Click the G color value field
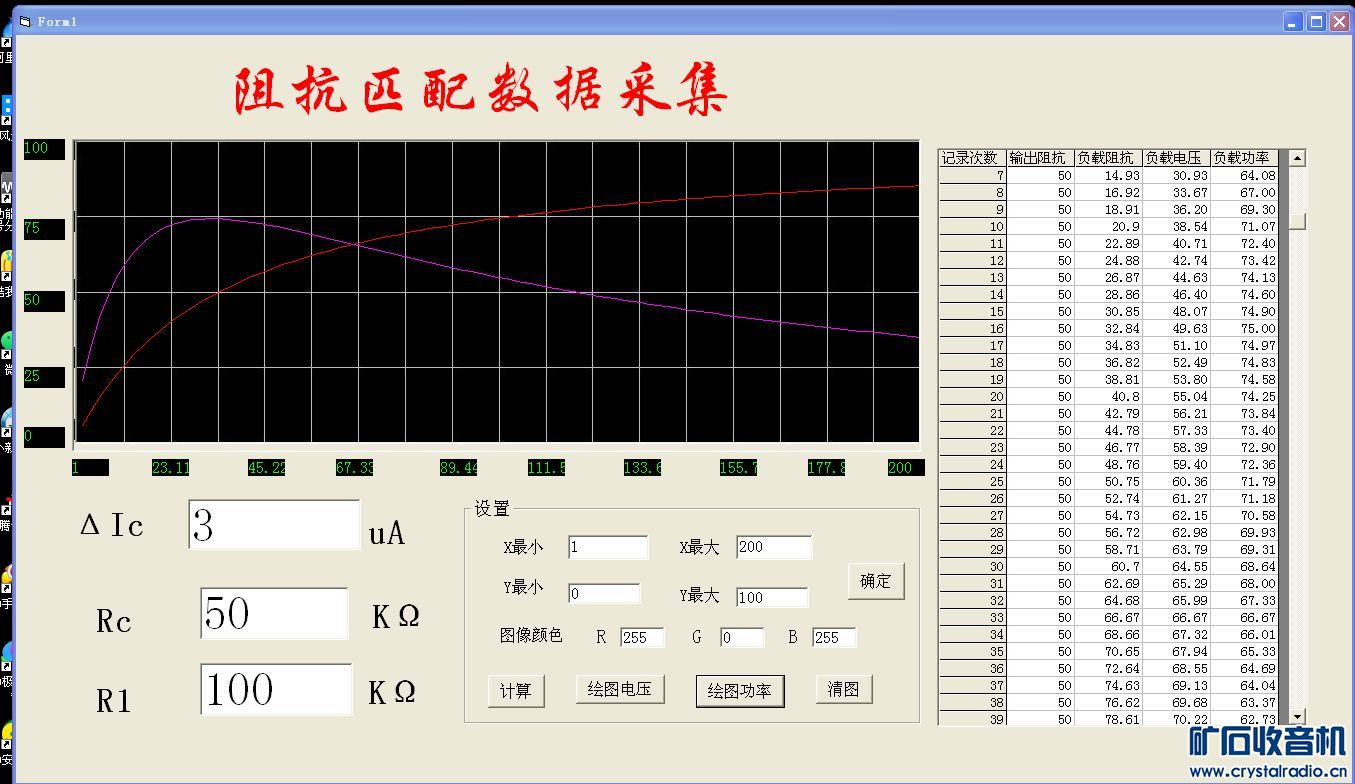This screenshot has height=784, width=1355. (x=741, y=637)
